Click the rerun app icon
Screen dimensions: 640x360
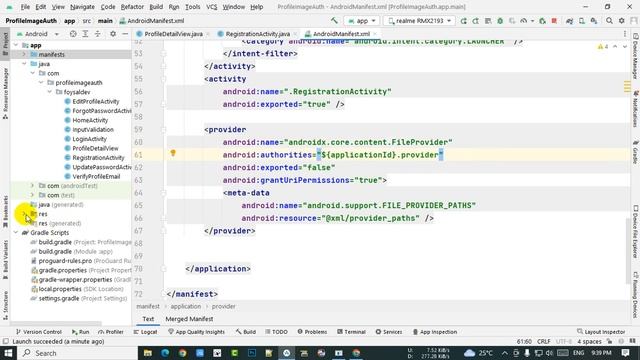click(x=463, y=21)
